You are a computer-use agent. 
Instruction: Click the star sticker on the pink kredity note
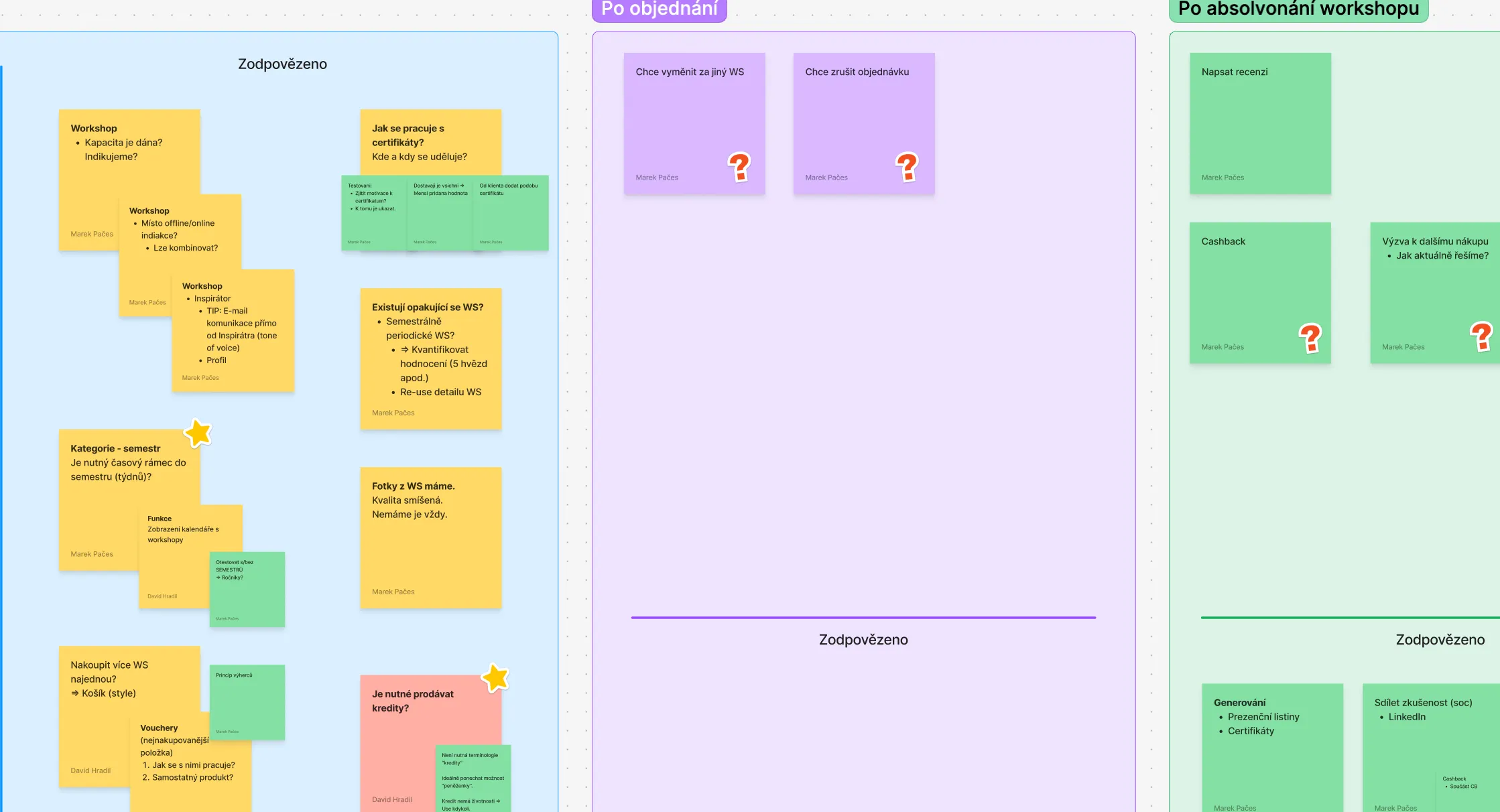coord(496,678)
